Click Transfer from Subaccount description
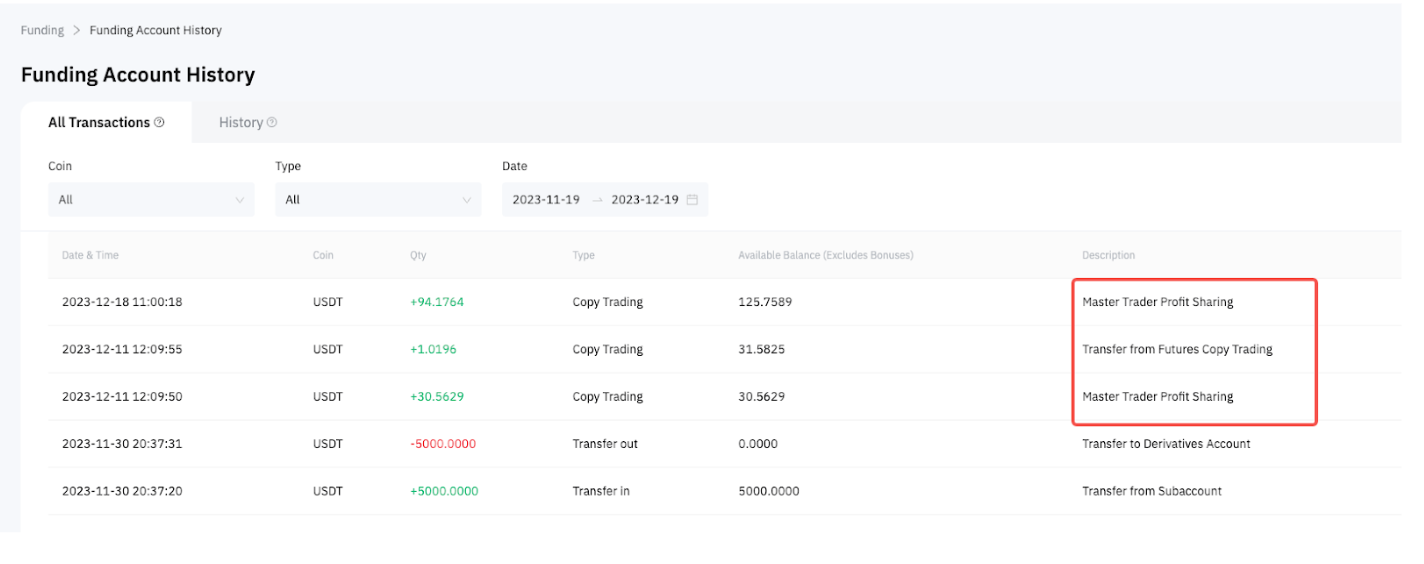 (1152, 491)
